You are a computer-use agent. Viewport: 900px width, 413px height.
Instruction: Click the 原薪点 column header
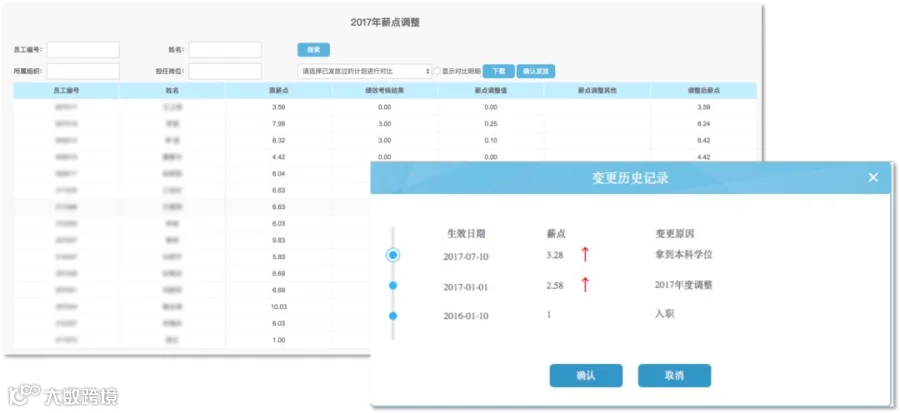point(278,91)
